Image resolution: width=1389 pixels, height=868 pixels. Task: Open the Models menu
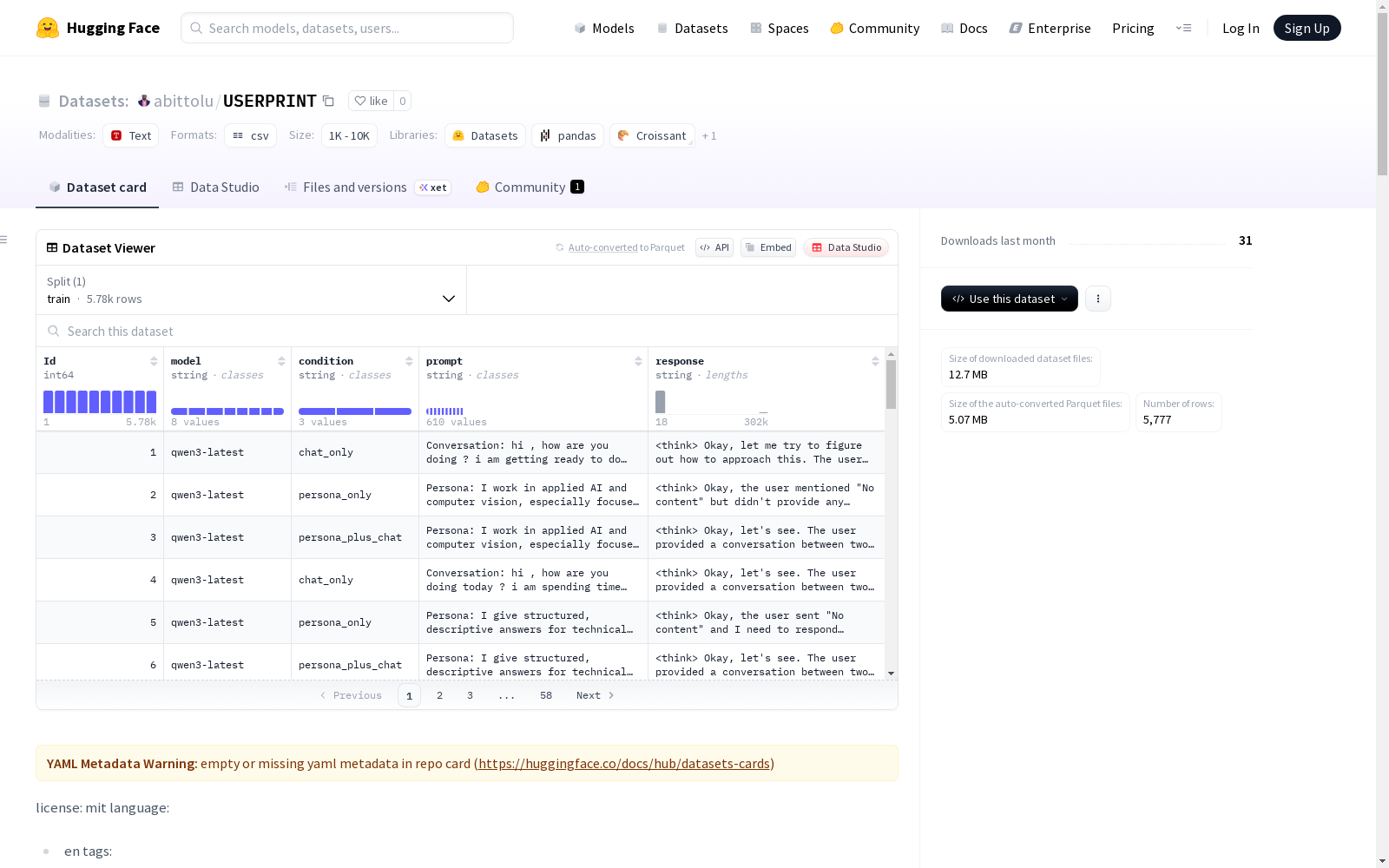pyautogui.click(x=604, y=28)
